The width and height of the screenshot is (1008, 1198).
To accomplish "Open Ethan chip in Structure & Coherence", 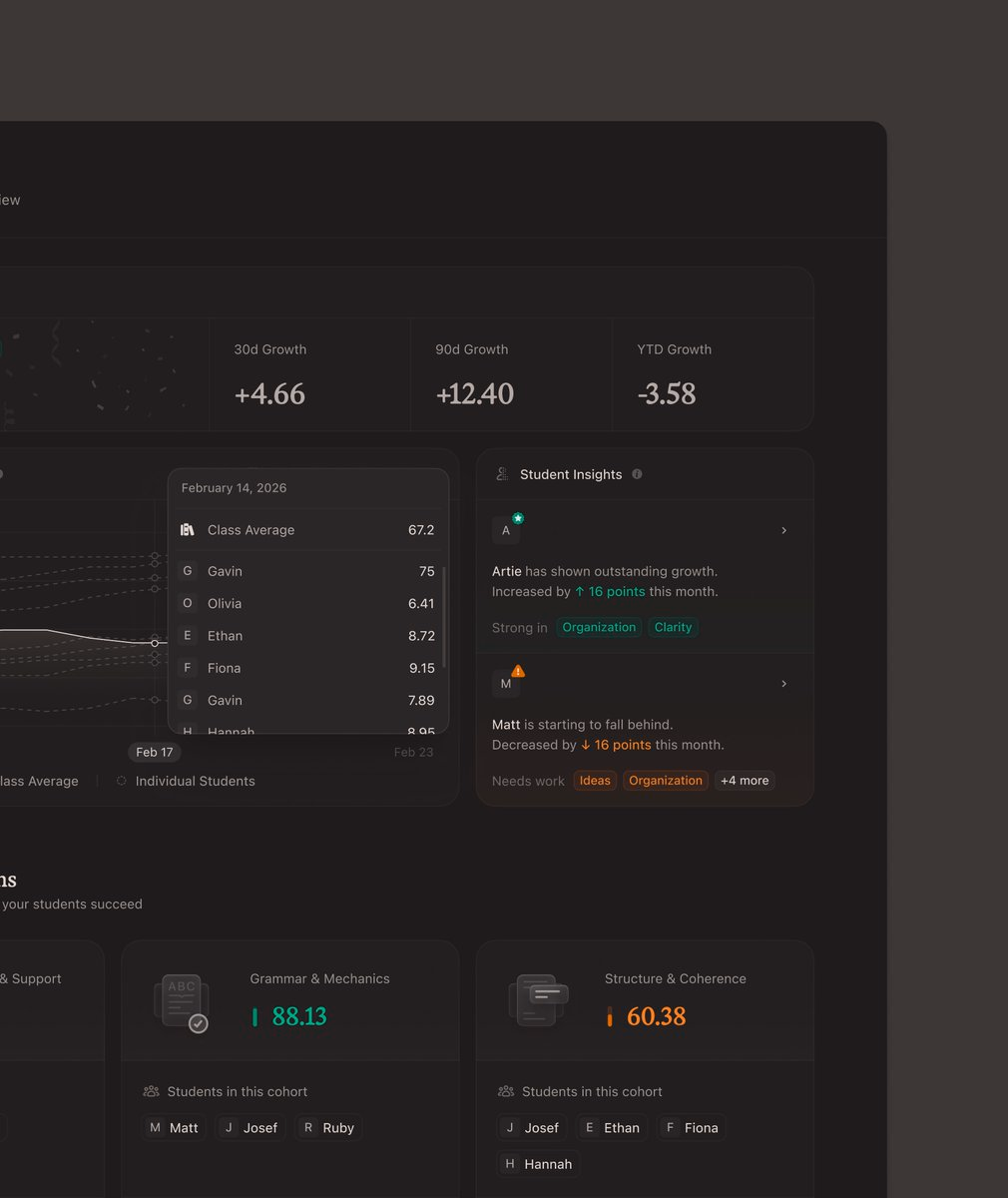I will click(x=612, y=1127).
